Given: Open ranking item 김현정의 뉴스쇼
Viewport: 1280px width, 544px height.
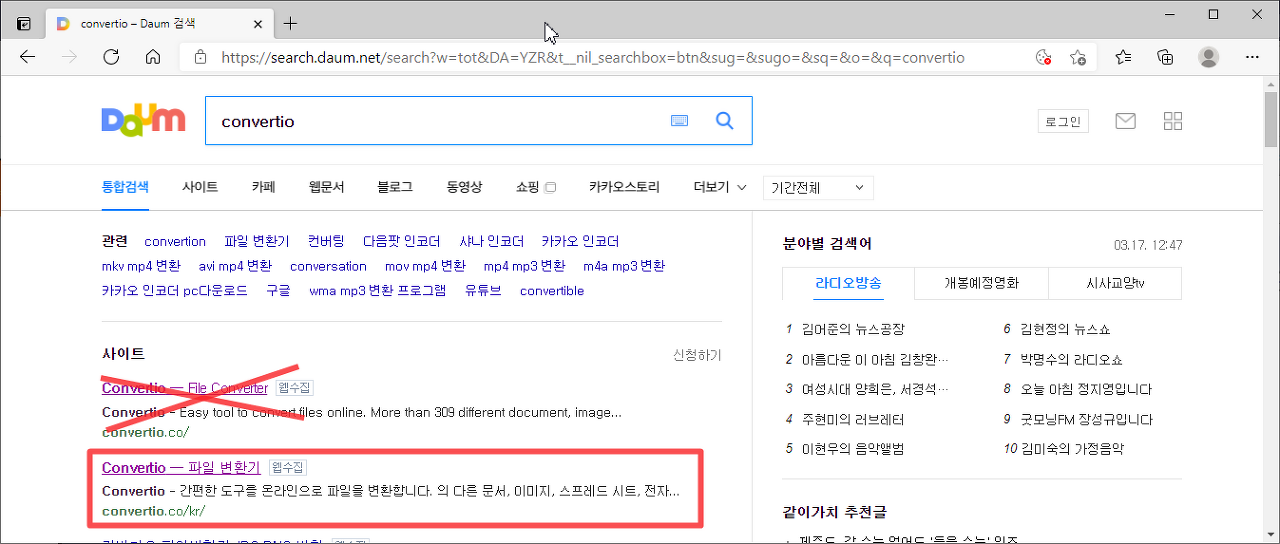Looking at the screenshot, I should click(x=1065, y=329).
